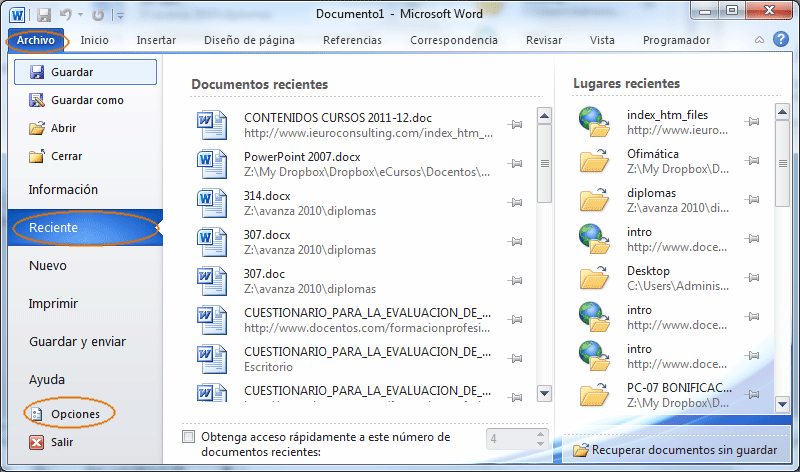Pin the diplomas recent place
The width and height of the screenshot is (800, 472).
tap(752, 200)
